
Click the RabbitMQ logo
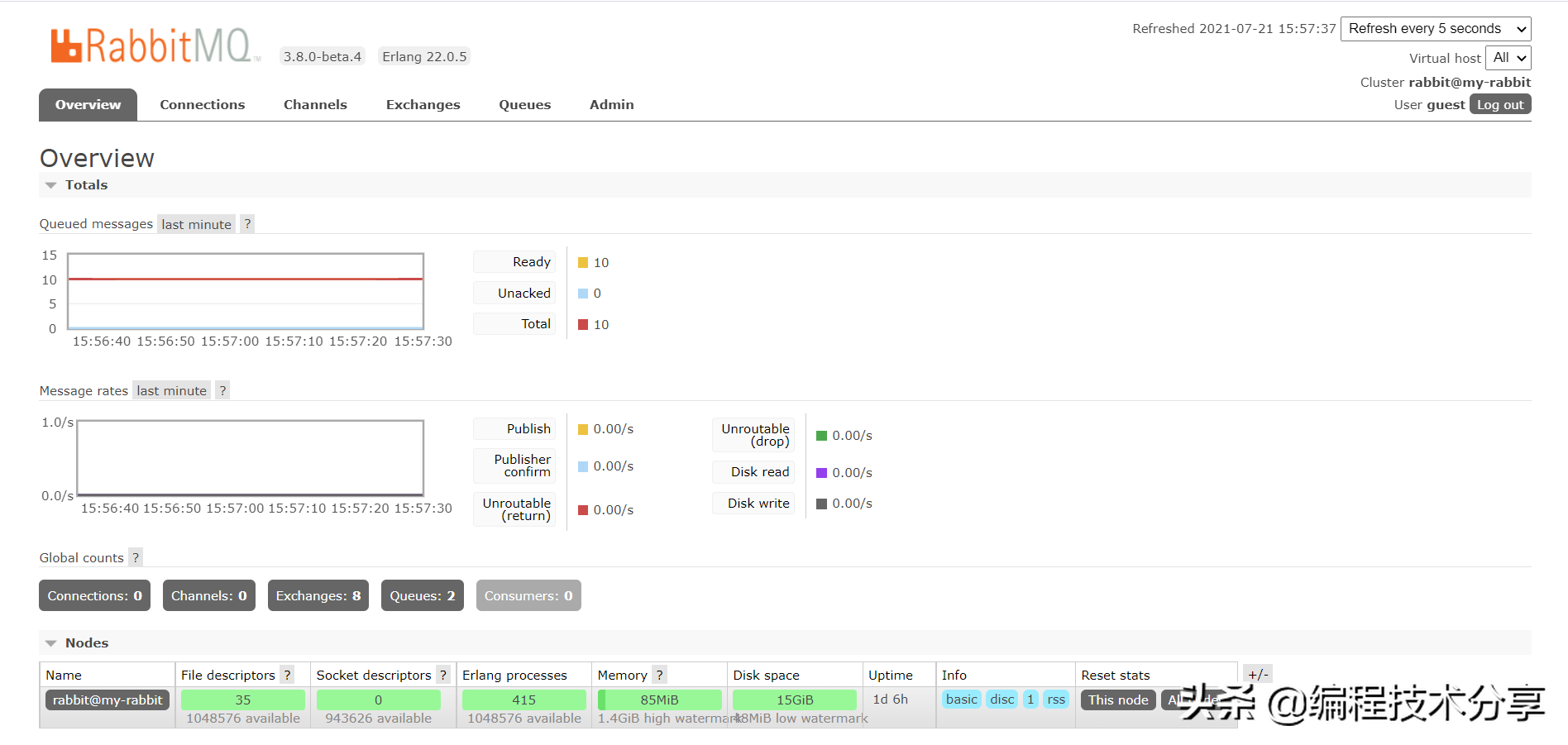tap(155, 46)
